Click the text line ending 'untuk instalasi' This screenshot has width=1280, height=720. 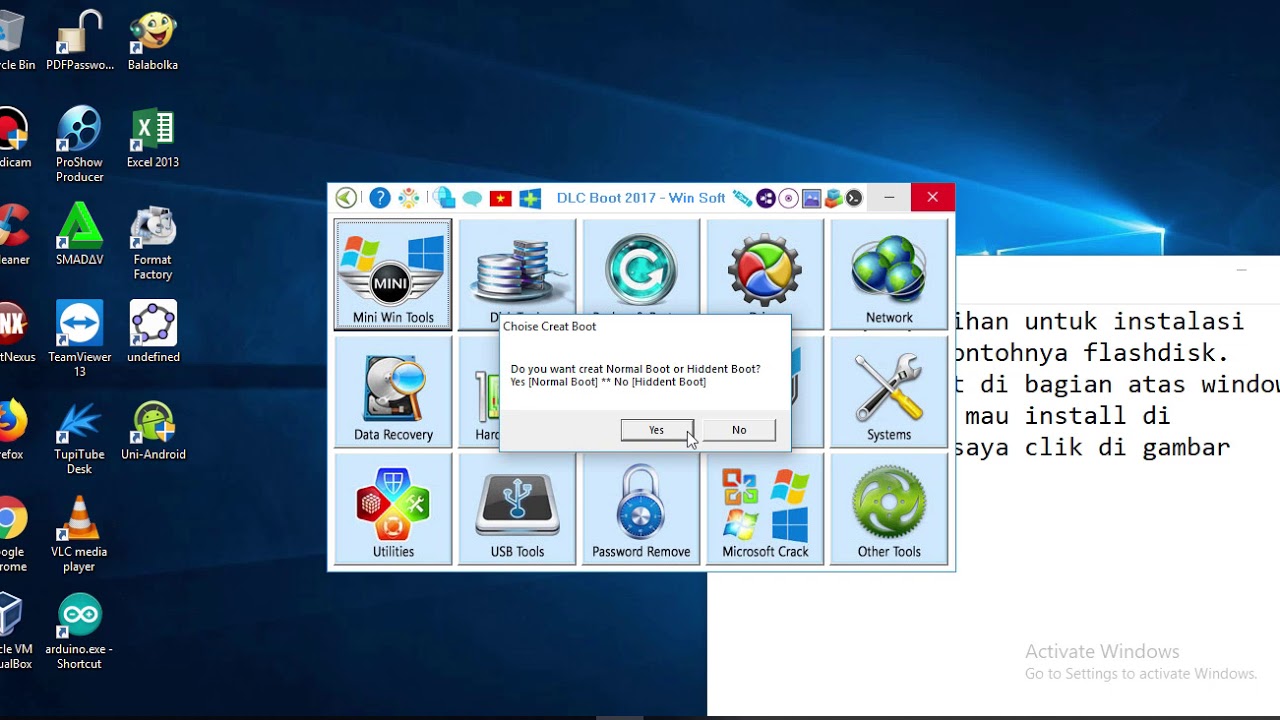[x=1100, y=321]
